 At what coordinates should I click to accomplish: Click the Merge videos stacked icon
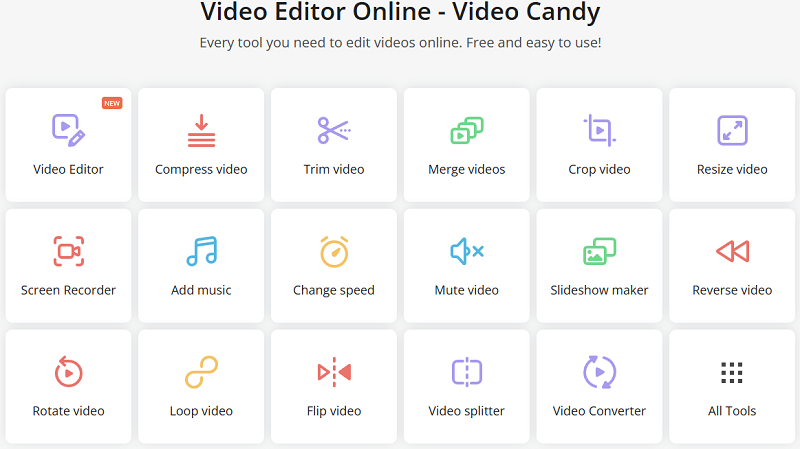point(467,130)
